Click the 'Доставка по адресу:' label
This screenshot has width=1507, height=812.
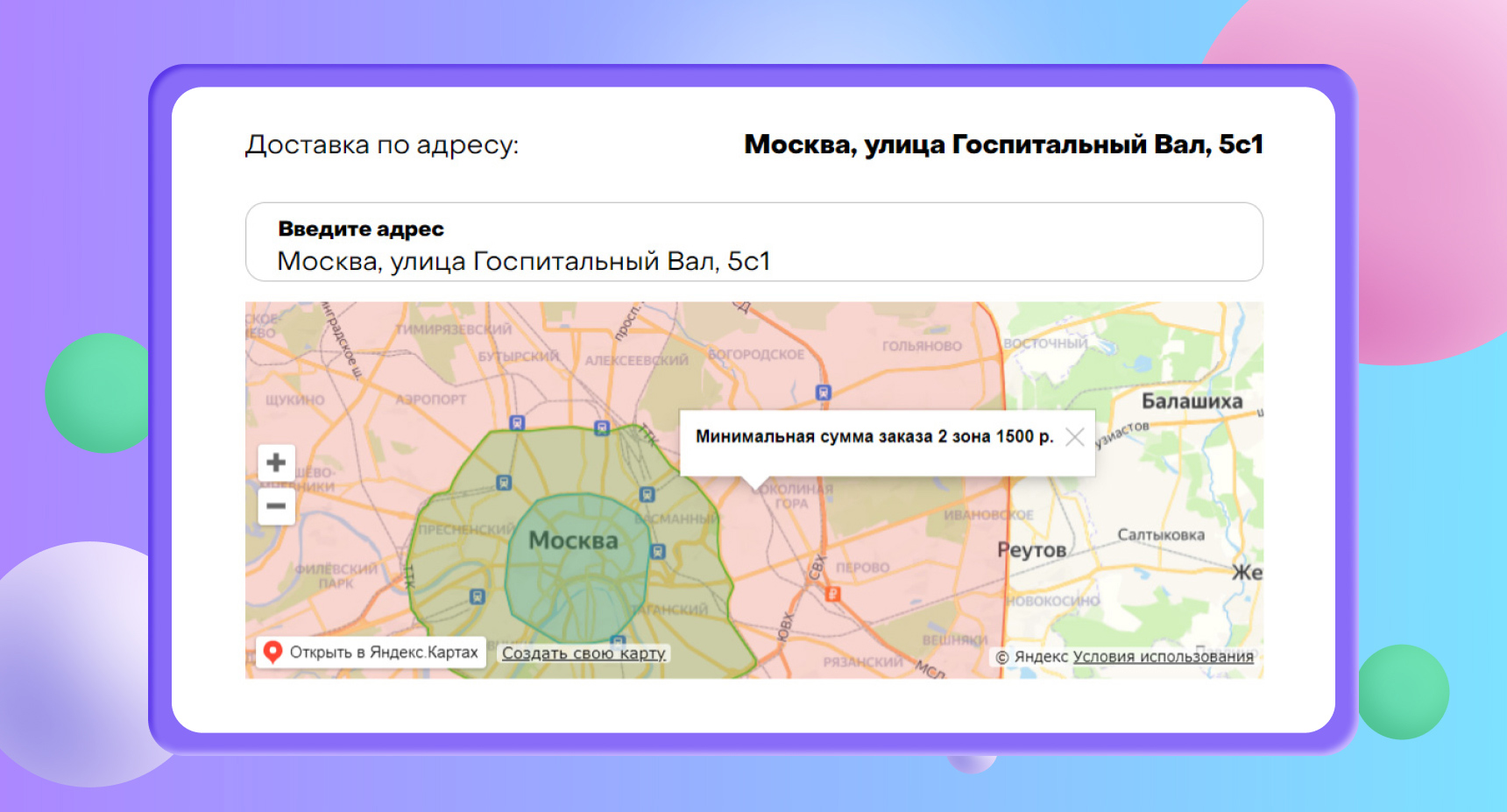pyautogui.click(x=382, y=145)
